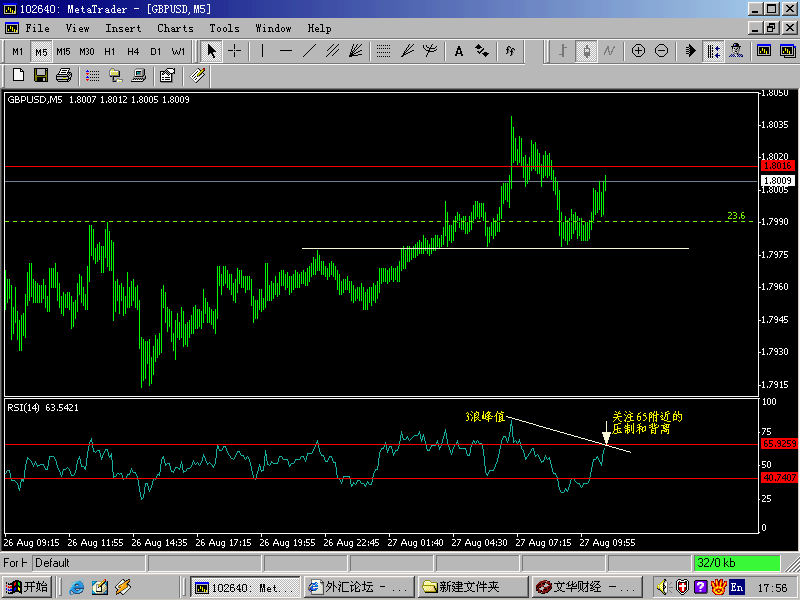This screenshot has height=600, width=800.
Task: Click the last chart window icon in toolbar
Action: [788, 51]
